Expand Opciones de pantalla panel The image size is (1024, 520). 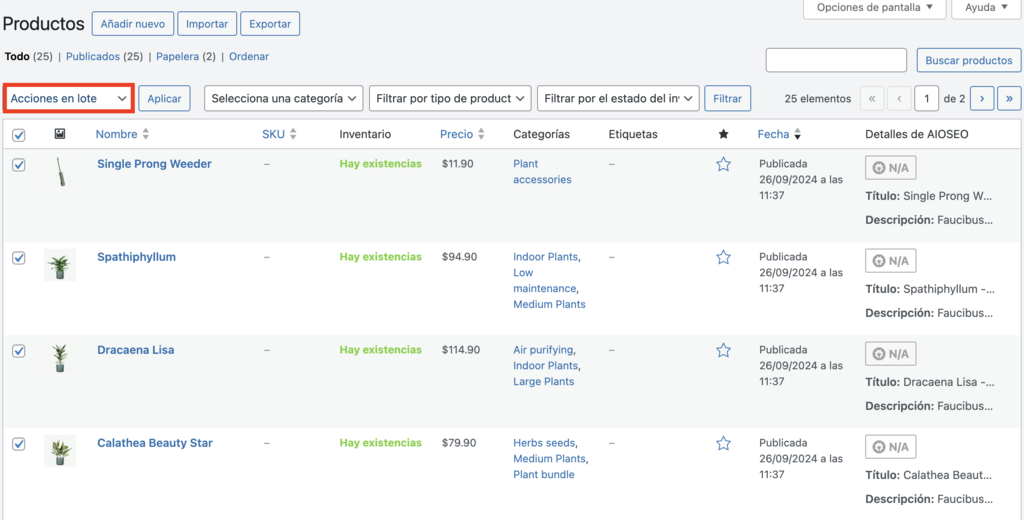874,8
